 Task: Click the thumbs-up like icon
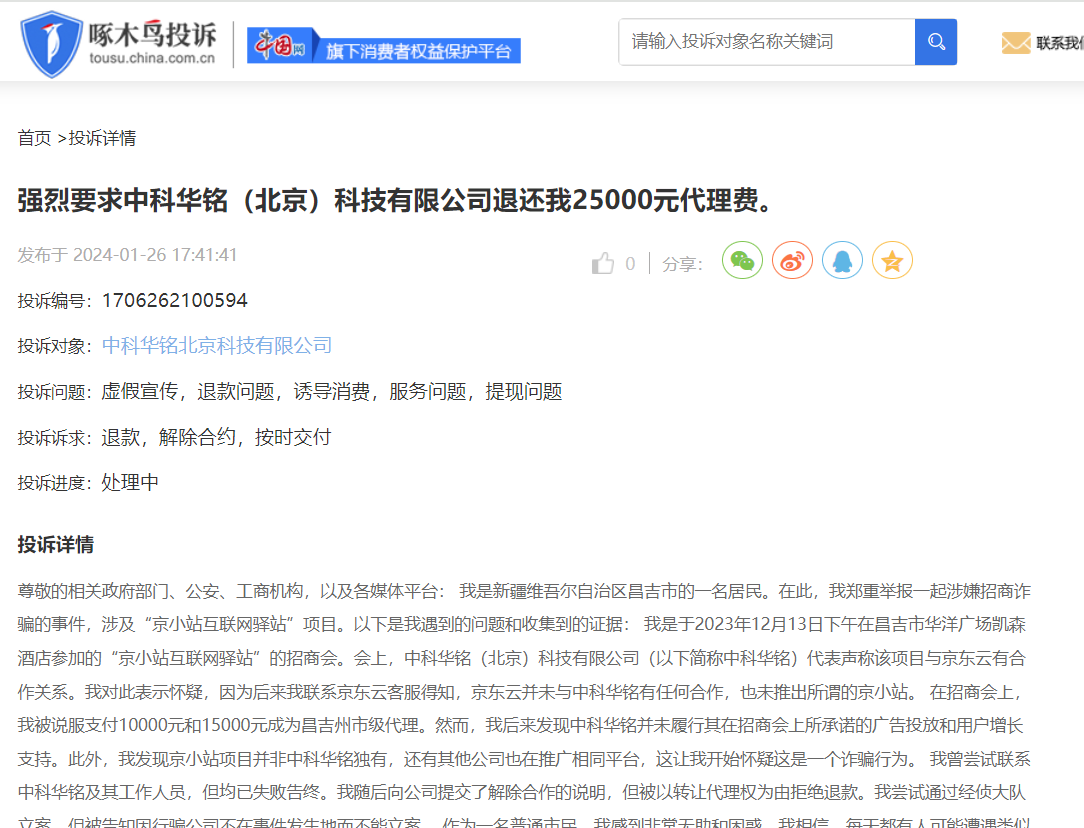click(x=603, y=263)
